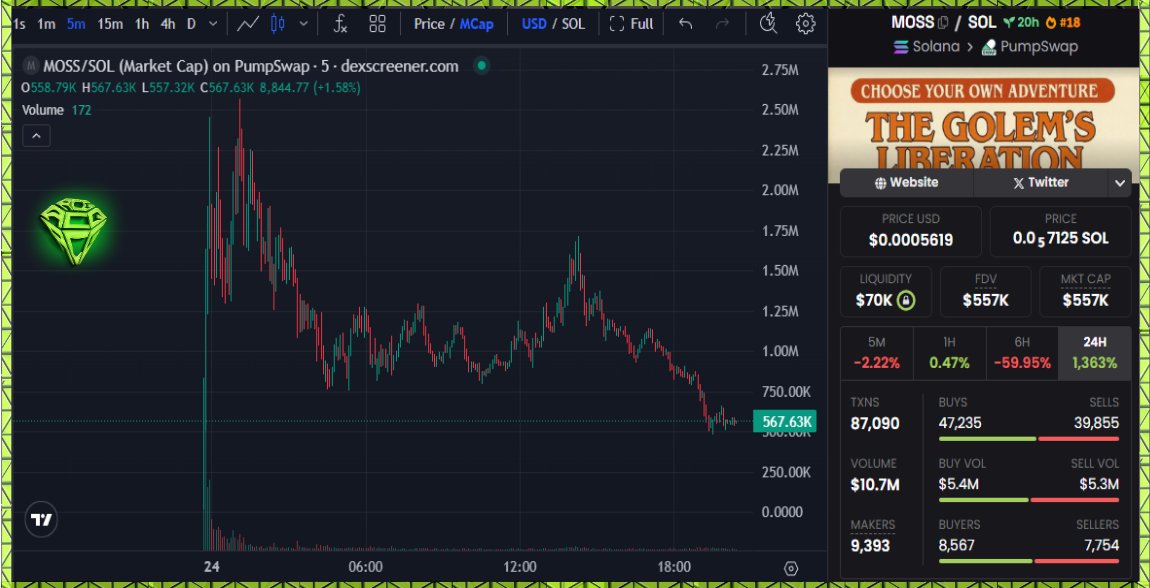Click the TradingView logo
The height and width of the screenshot is (588, 1150).
point(41,520)
